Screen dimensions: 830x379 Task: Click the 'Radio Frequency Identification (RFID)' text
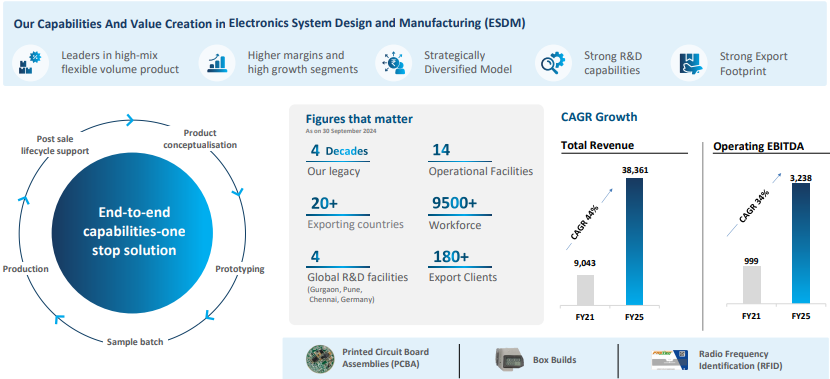click(x=741, y=359)
